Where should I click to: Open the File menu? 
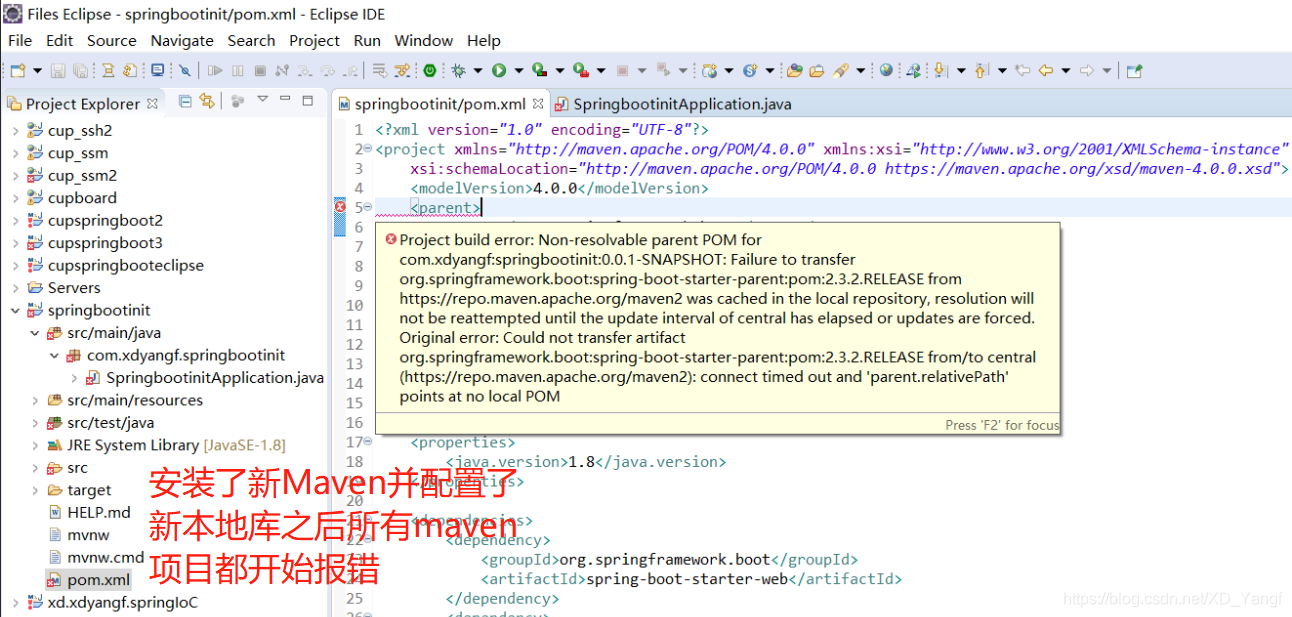pyautogui.click(x=20, y=40)
